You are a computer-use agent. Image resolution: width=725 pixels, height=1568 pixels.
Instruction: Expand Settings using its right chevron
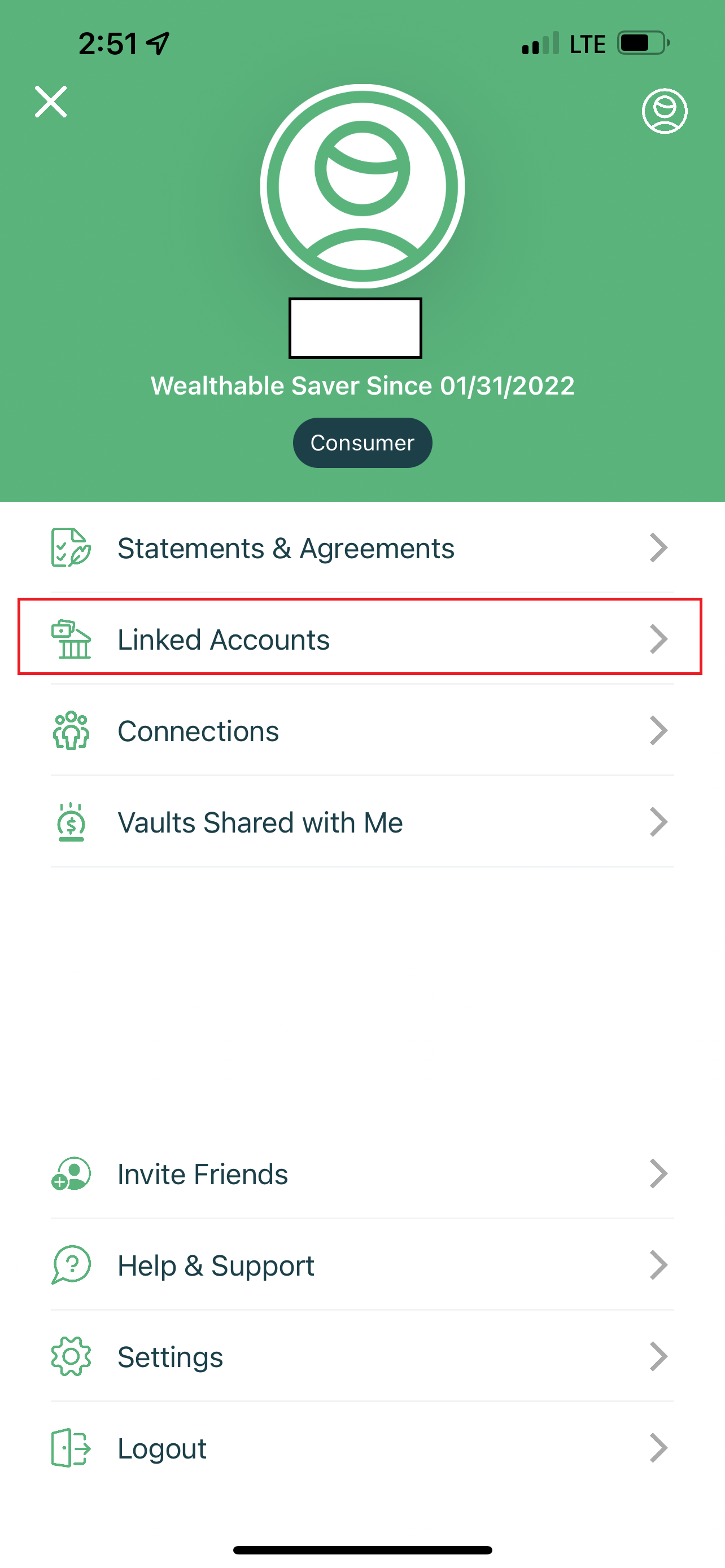(x=658, y=1356)
